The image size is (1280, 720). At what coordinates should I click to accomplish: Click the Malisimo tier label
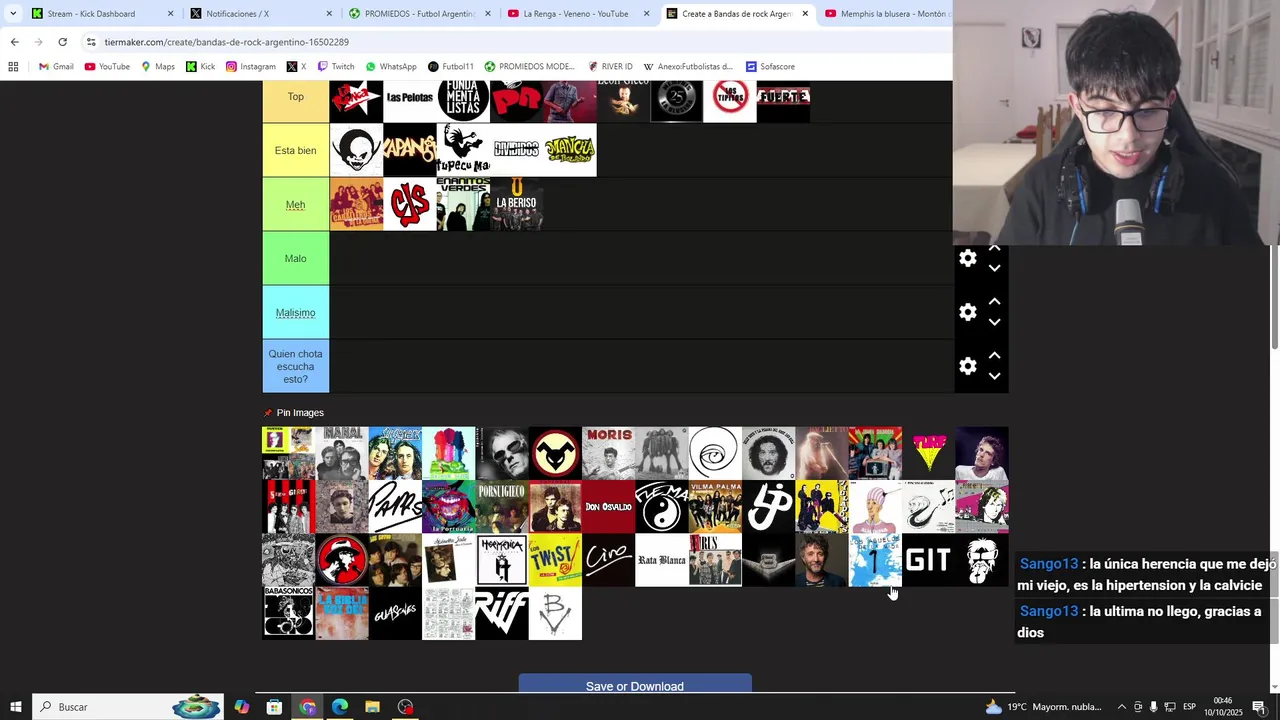[x=295, y=312]
